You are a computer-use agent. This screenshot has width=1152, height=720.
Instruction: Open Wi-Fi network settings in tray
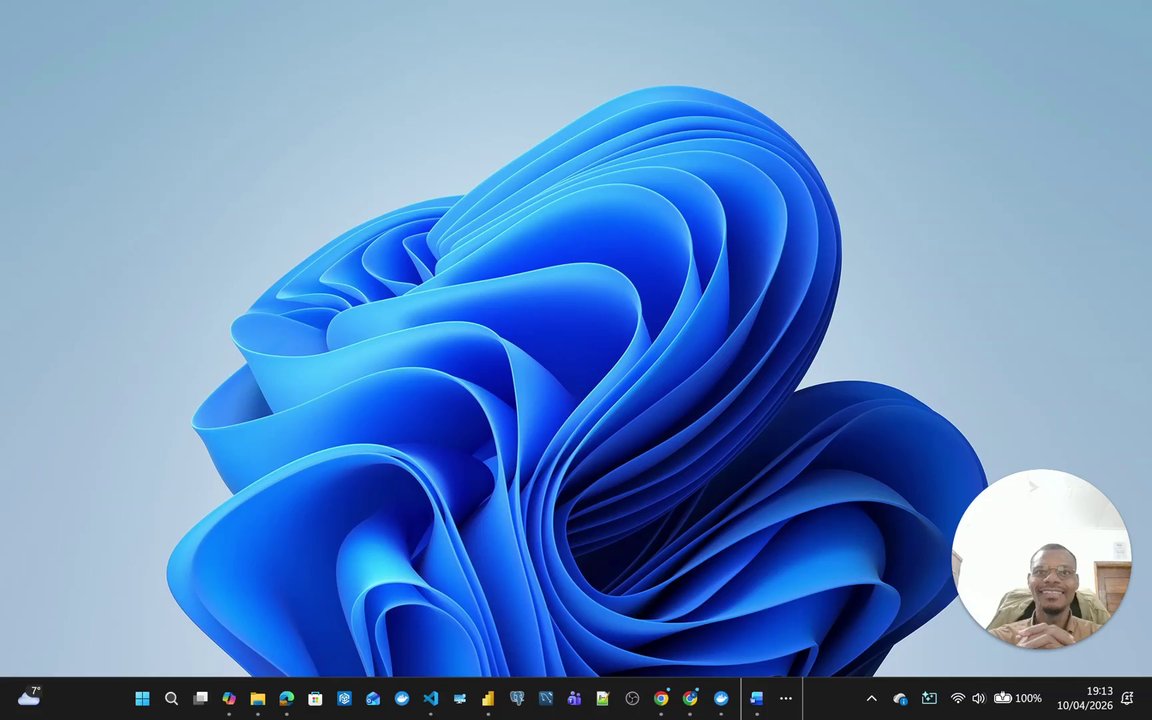(958, 698)
